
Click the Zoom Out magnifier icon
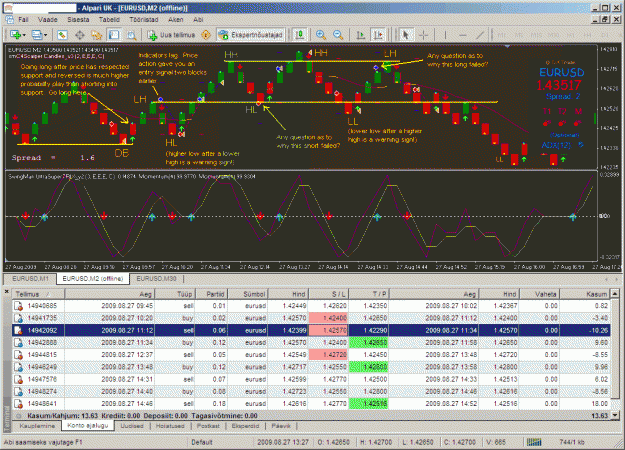(338, 35)
